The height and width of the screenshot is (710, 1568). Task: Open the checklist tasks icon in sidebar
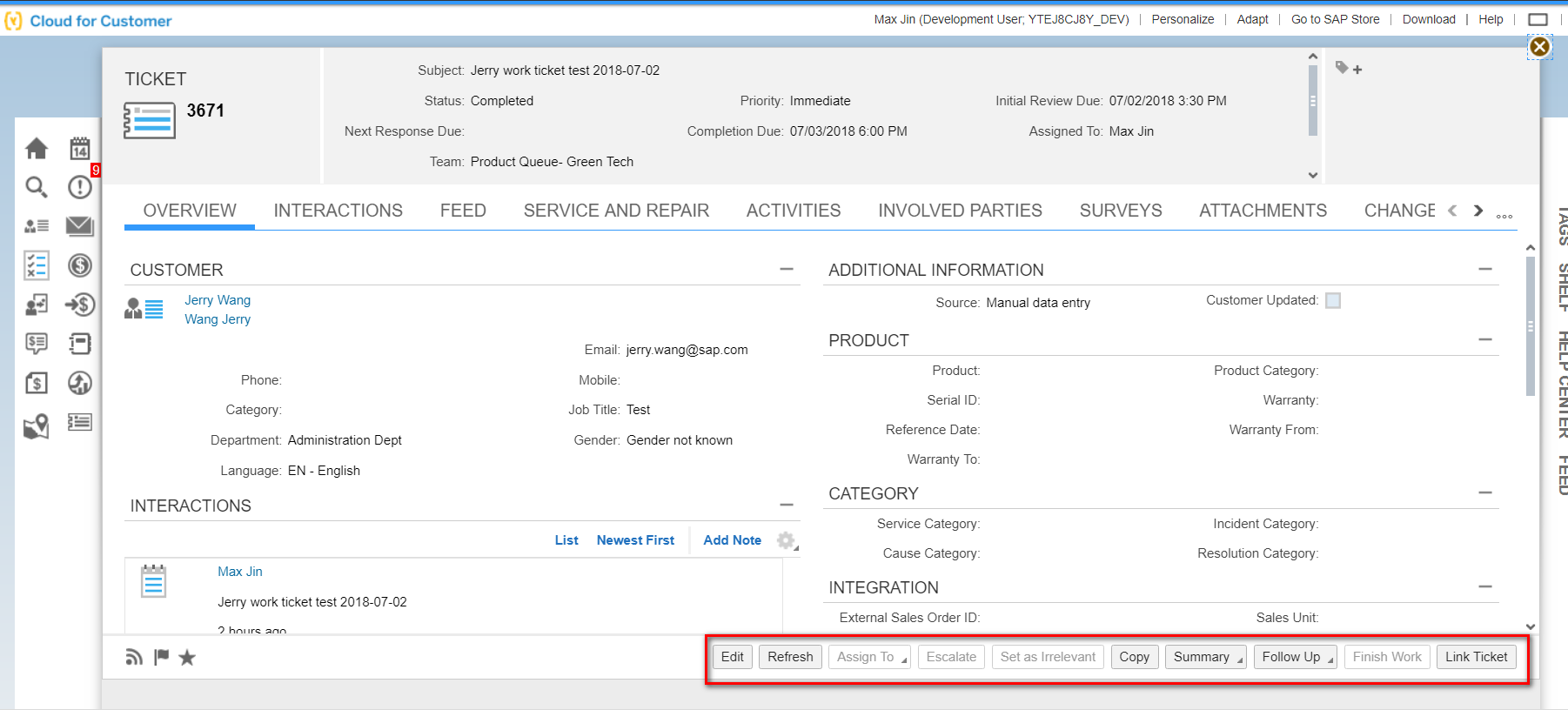pyautogui.click(x=37, y=265)
